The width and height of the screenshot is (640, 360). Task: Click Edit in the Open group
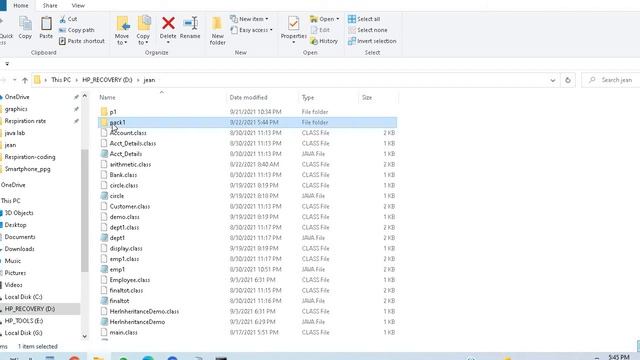[320, 30]
